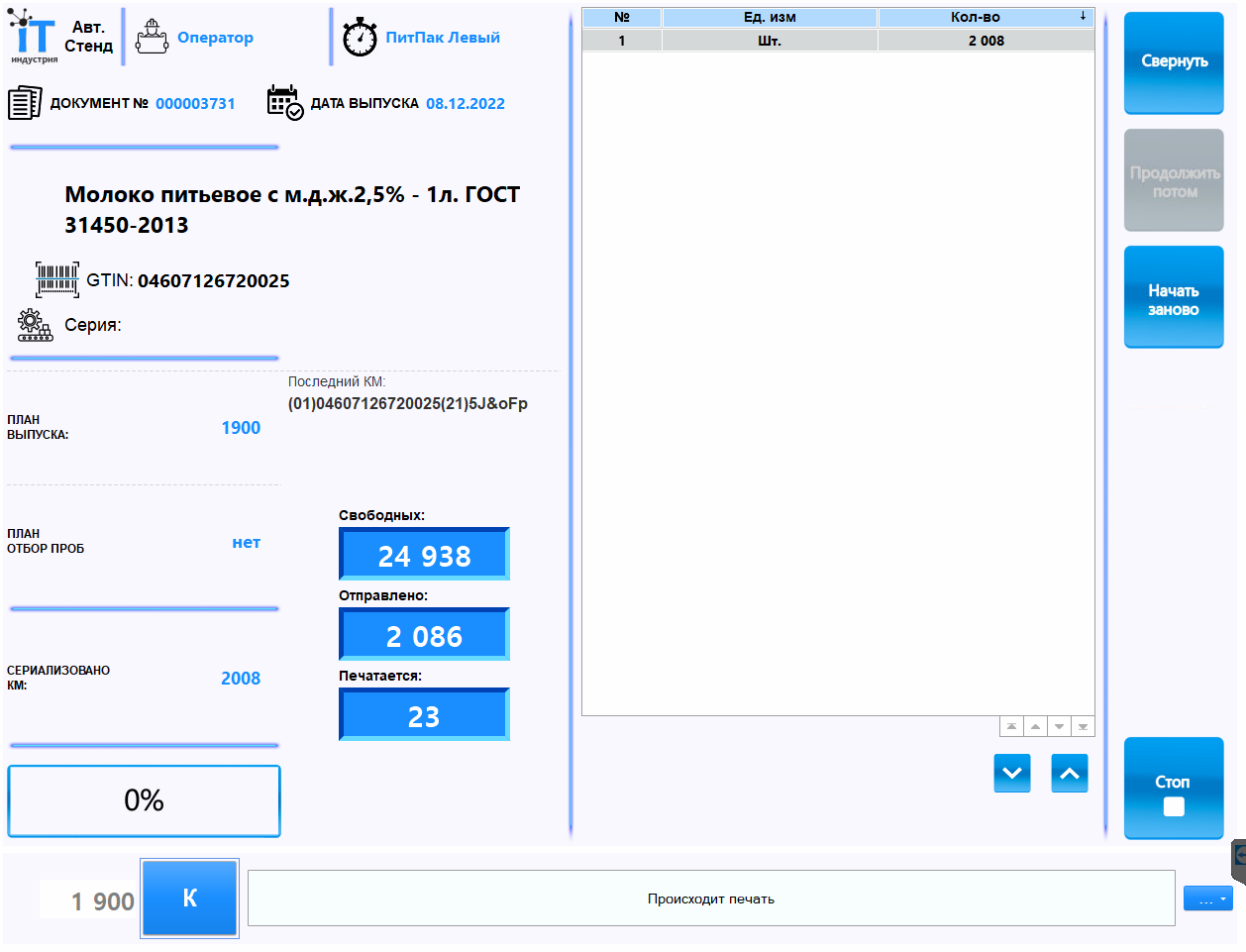Click the stopwatch icon beside ПитПак Левый
1246x952 pixels.
[360, 37]
